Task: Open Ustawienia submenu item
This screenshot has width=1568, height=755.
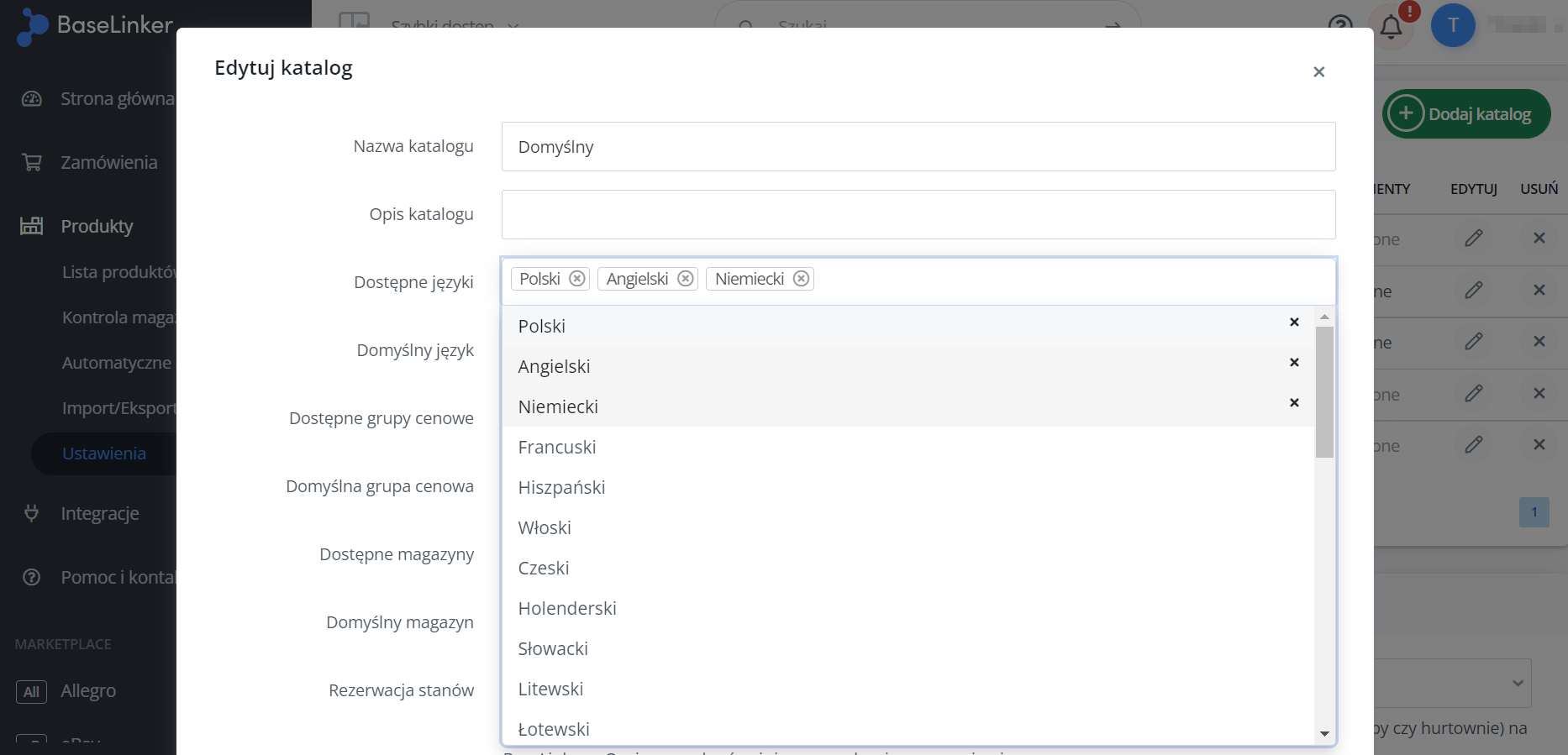Action: click(104, 454)
